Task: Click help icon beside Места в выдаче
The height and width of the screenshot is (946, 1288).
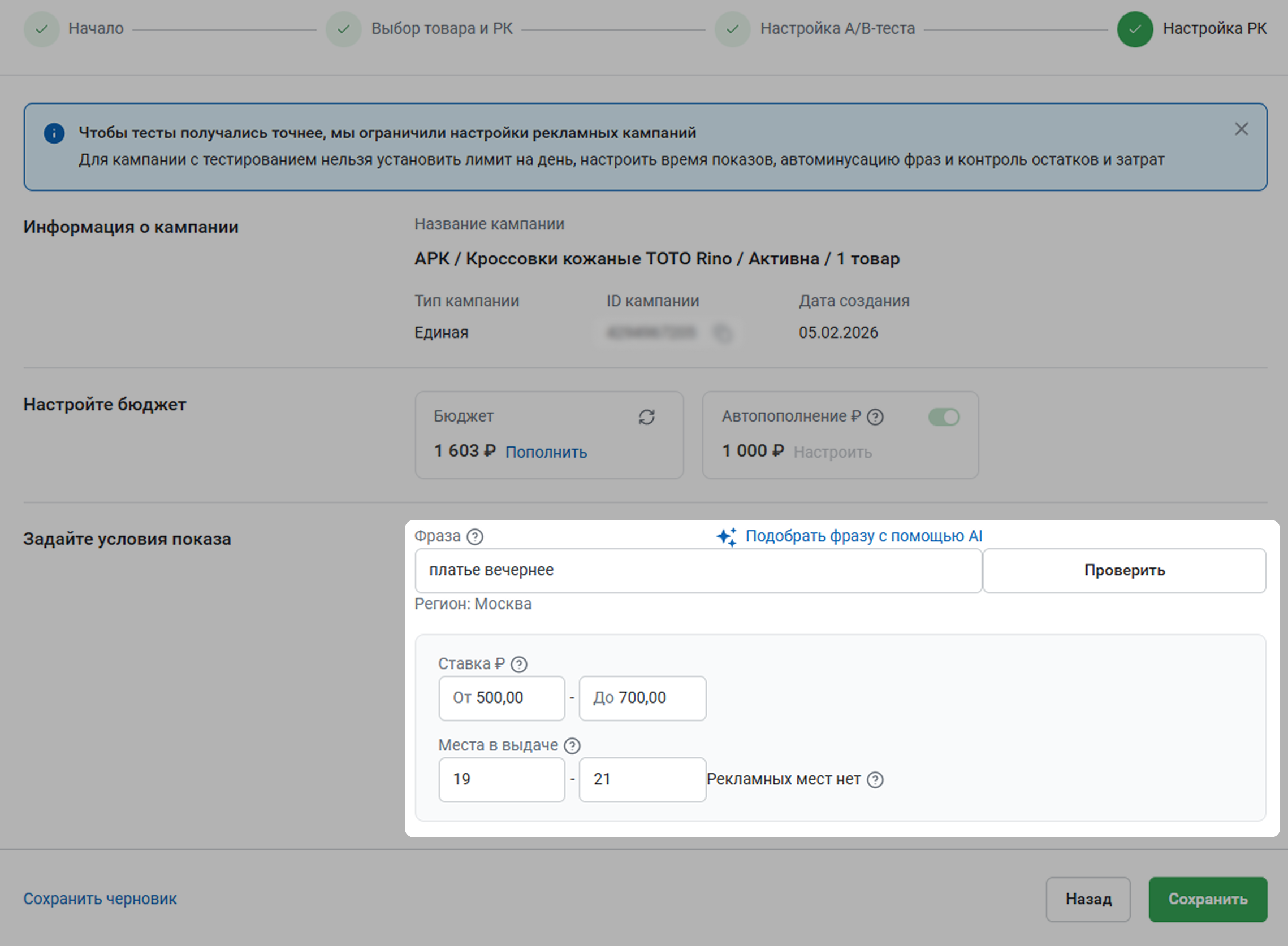Action: (x=572, y=745)
